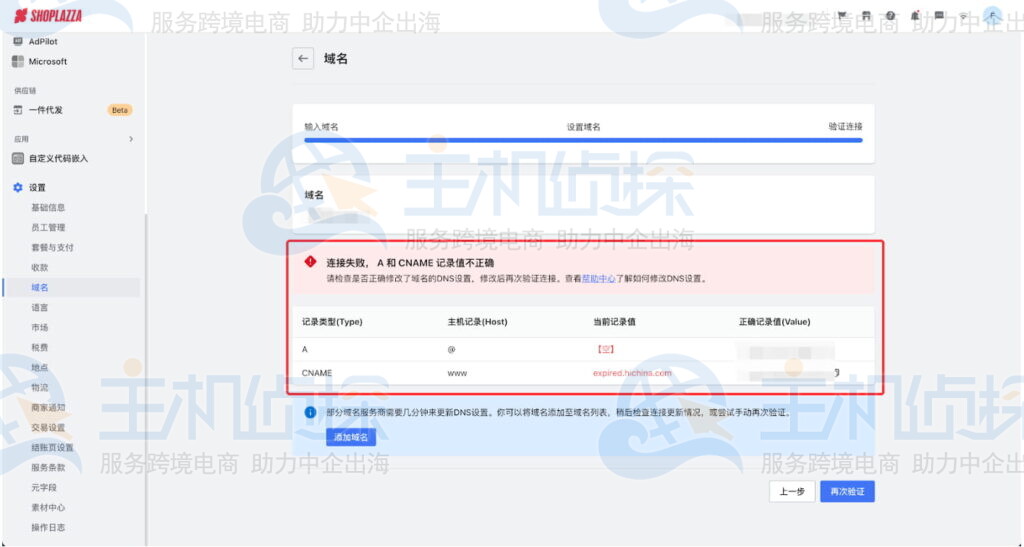Image resolution: width=1024 pixels, height=547 pixels.
Task: Click the Microsoft grid icon
Action: (18, 61)
